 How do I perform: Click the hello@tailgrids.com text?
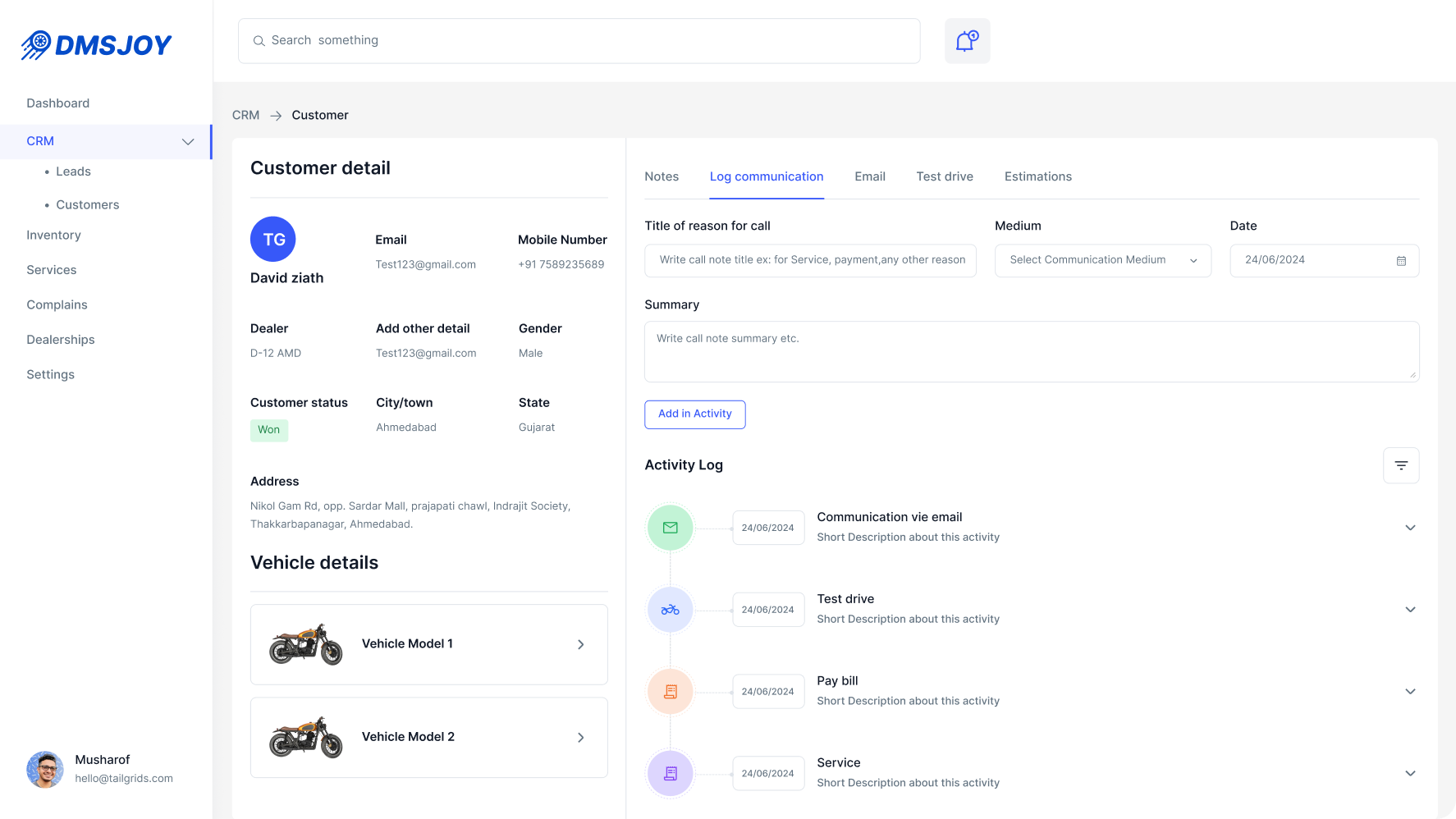tap(124, 779)
